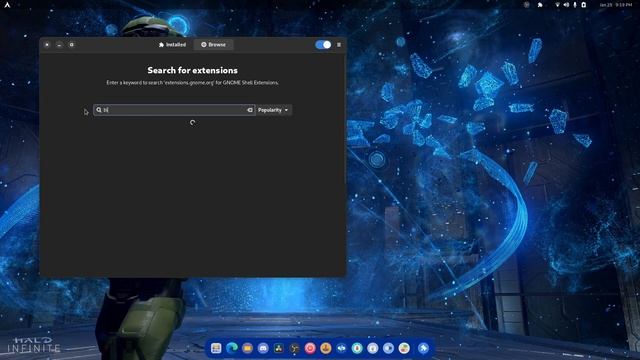Open the file manager in the dock
The height and width of the screenshot is (360, 640).
(x=247, y=348)
